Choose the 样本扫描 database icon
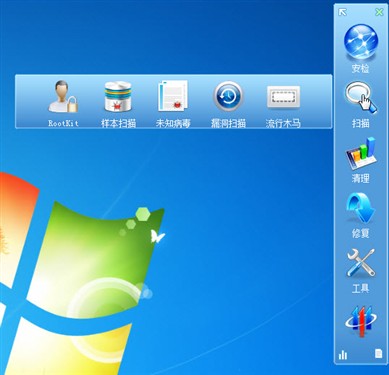Screen dimensions: 389x375 coord(118,96)
